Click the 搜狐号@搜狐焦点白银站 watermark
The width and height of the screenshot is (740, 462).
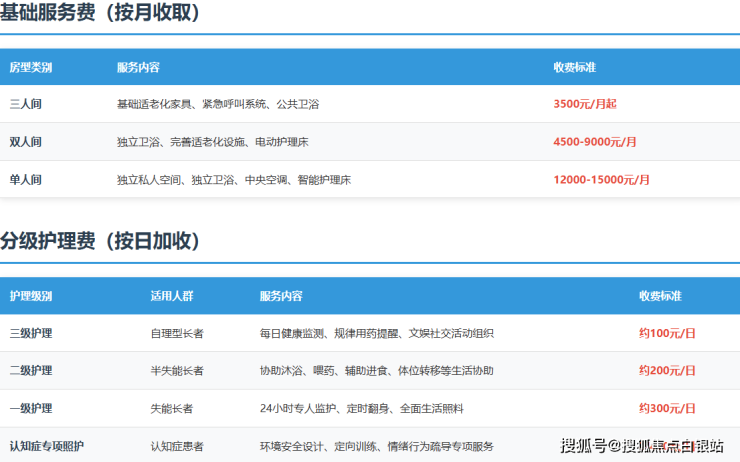(642, 445)
